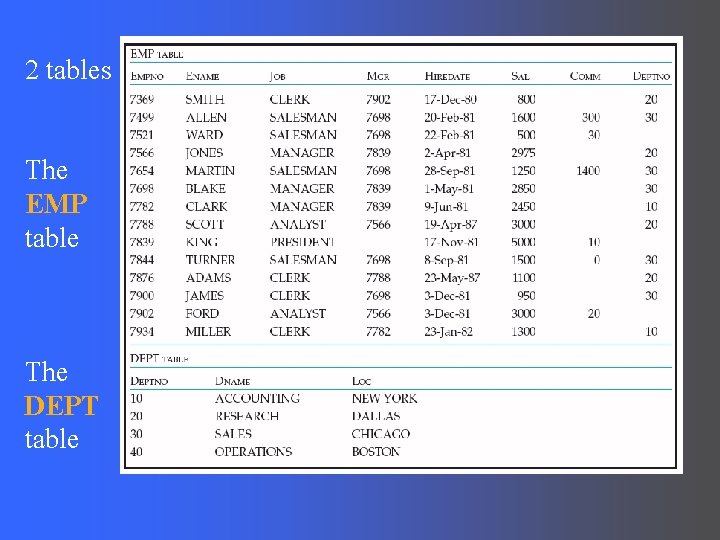The image size is (720, 540).
Task: Click the job 'PRESIDENT'
Action: coord(302,242)
